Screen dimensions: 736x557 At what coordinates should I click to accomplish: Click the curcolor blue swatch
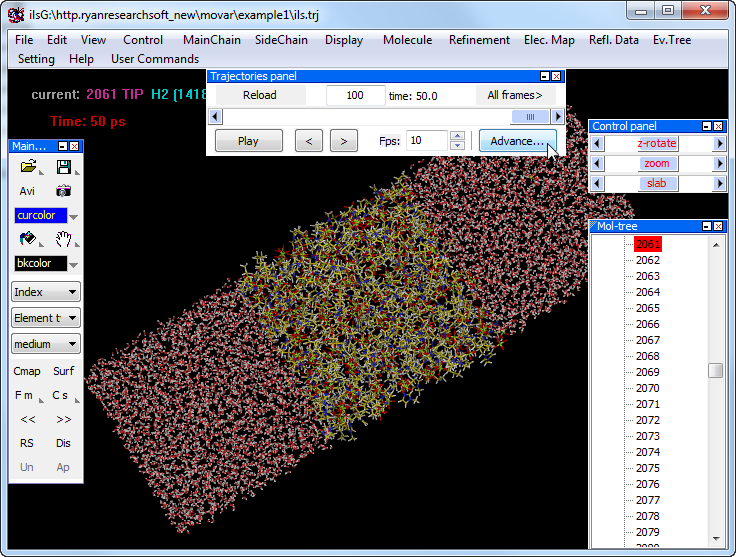[x=41, y=215]
